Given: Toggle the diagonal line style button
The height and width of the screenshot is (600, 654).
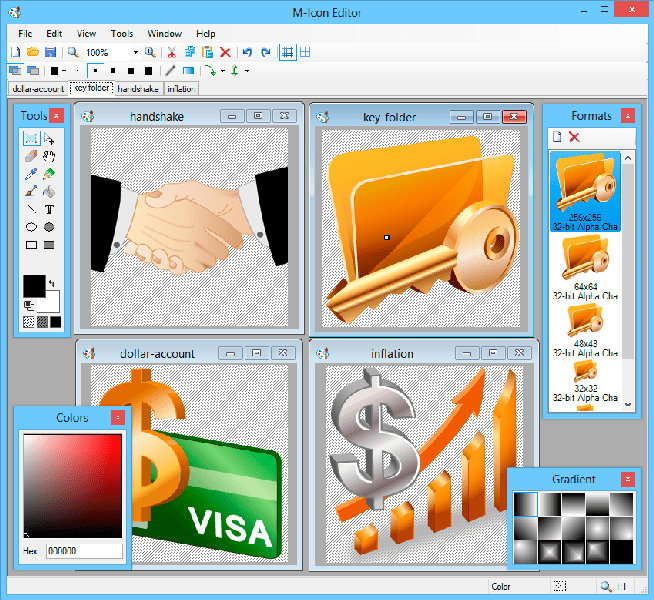Looking at the screenshot, I should 170,71.
